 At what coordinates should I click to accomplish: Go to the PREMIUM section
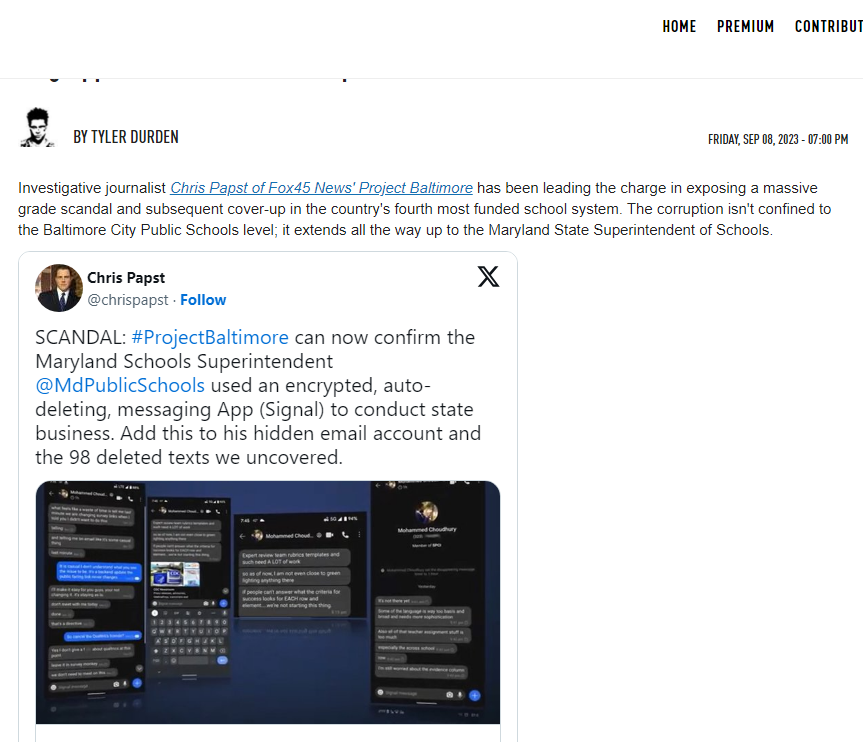point(745,26)
